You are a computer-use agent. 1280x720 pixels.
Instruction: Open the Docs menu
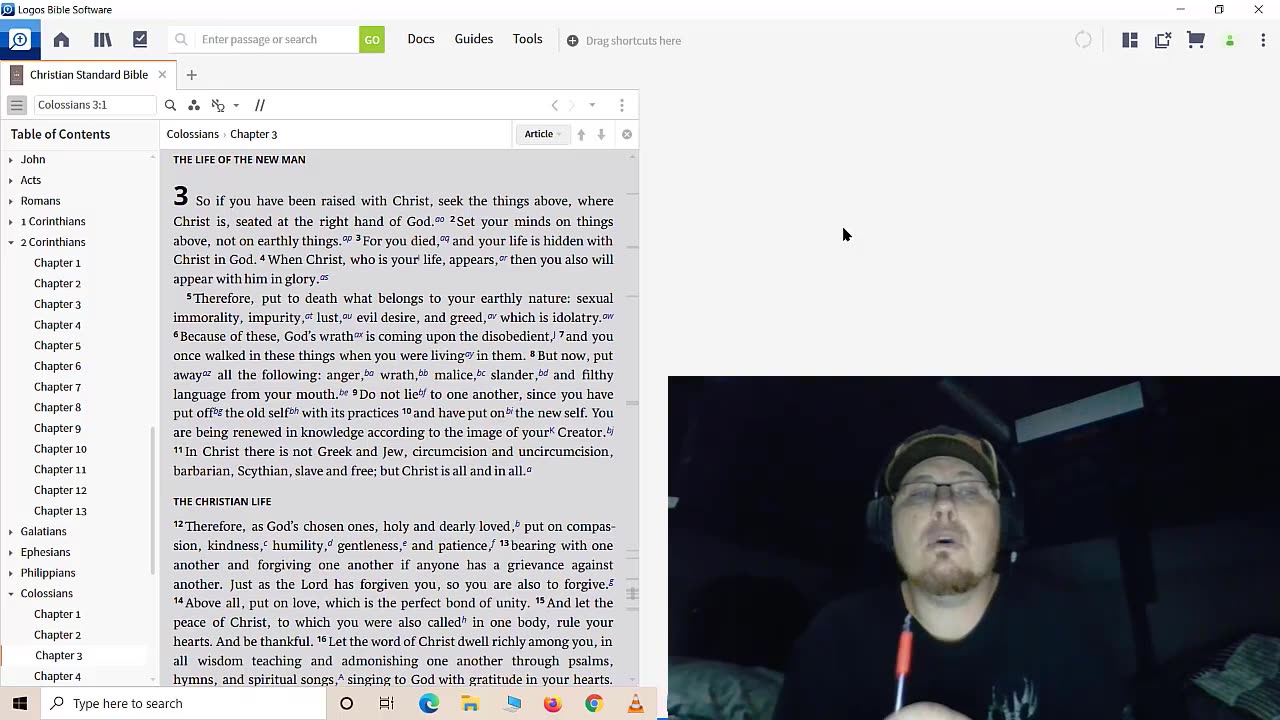coord(421,39)
